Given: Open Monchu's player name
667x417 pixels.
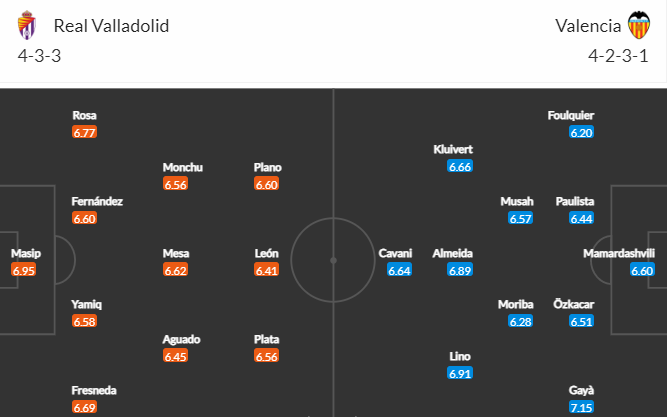Looking at the screenshot, I should coord(182,167).
